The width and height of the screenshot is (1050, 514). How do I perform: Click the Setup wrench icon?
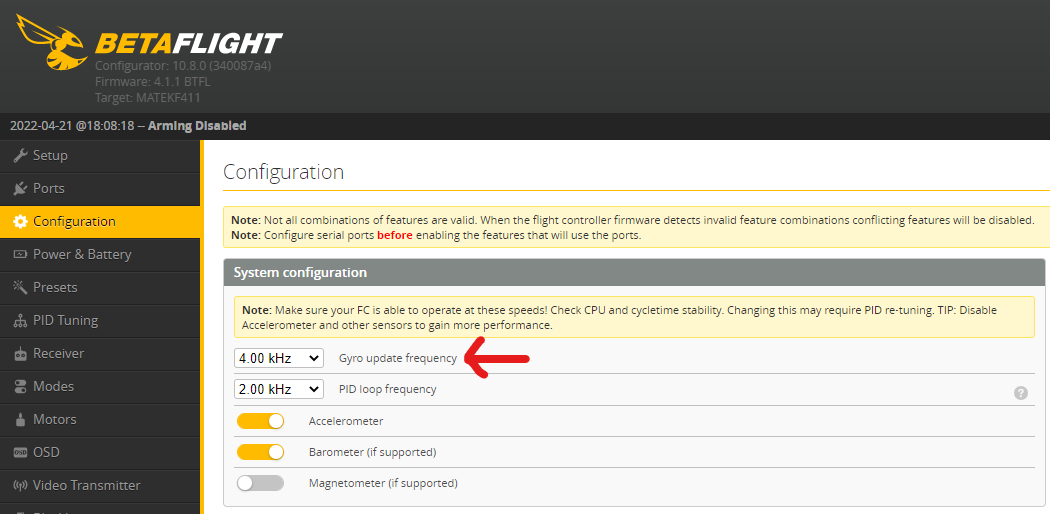tap(21, 155)
